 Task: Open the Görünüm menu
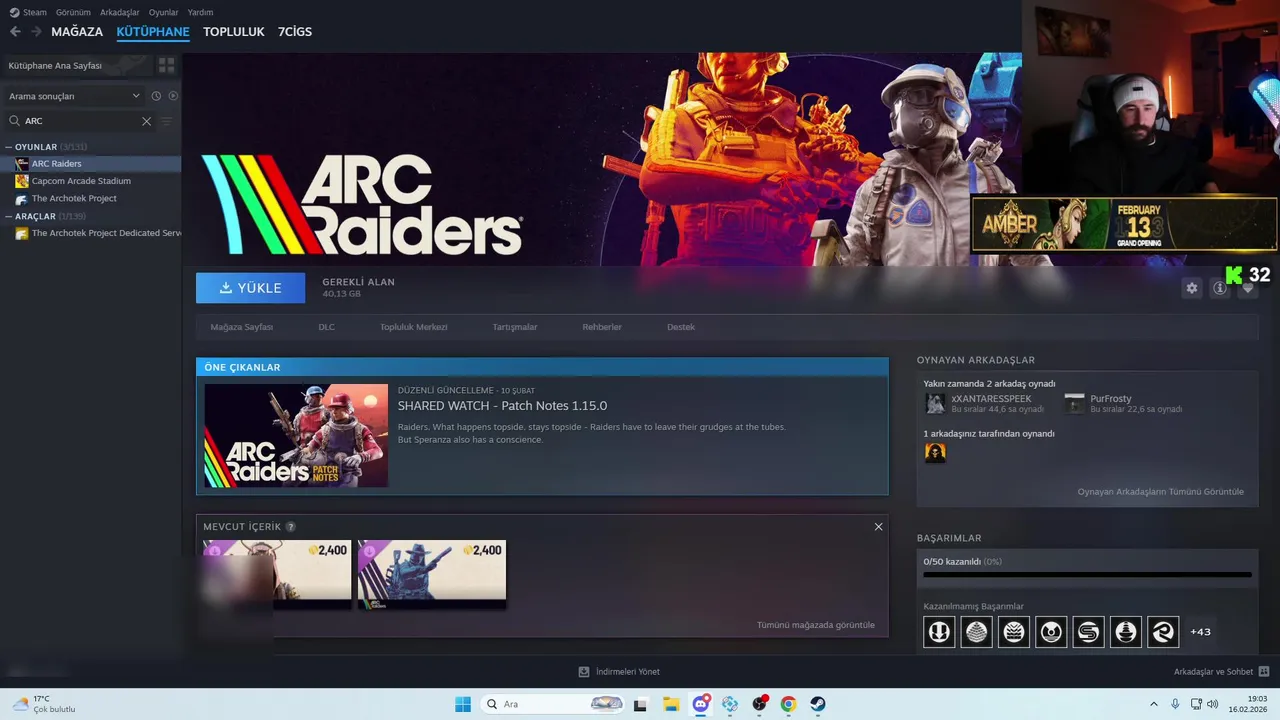(73, 12)
